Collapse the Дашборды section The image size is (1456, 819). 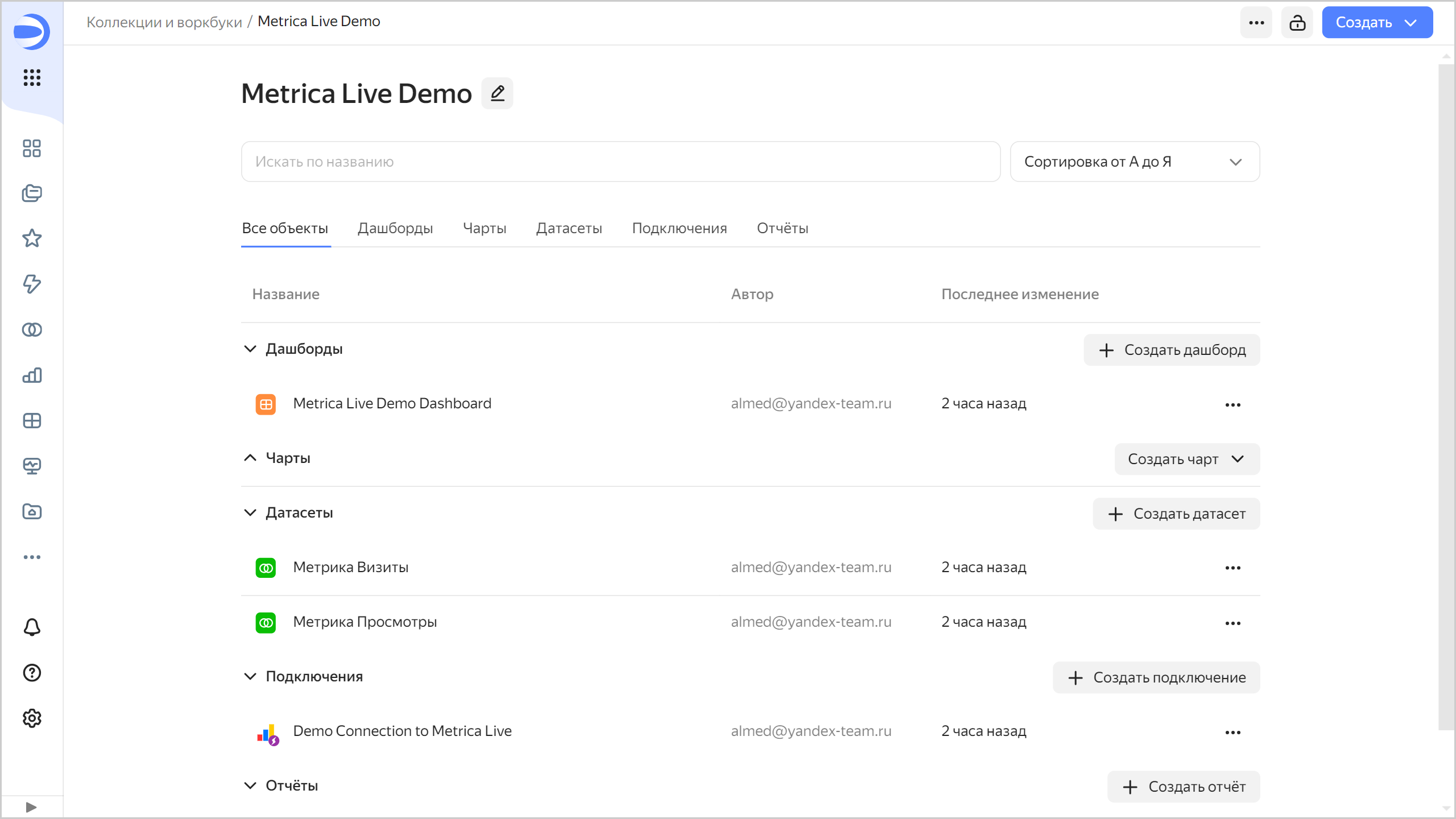250,349
